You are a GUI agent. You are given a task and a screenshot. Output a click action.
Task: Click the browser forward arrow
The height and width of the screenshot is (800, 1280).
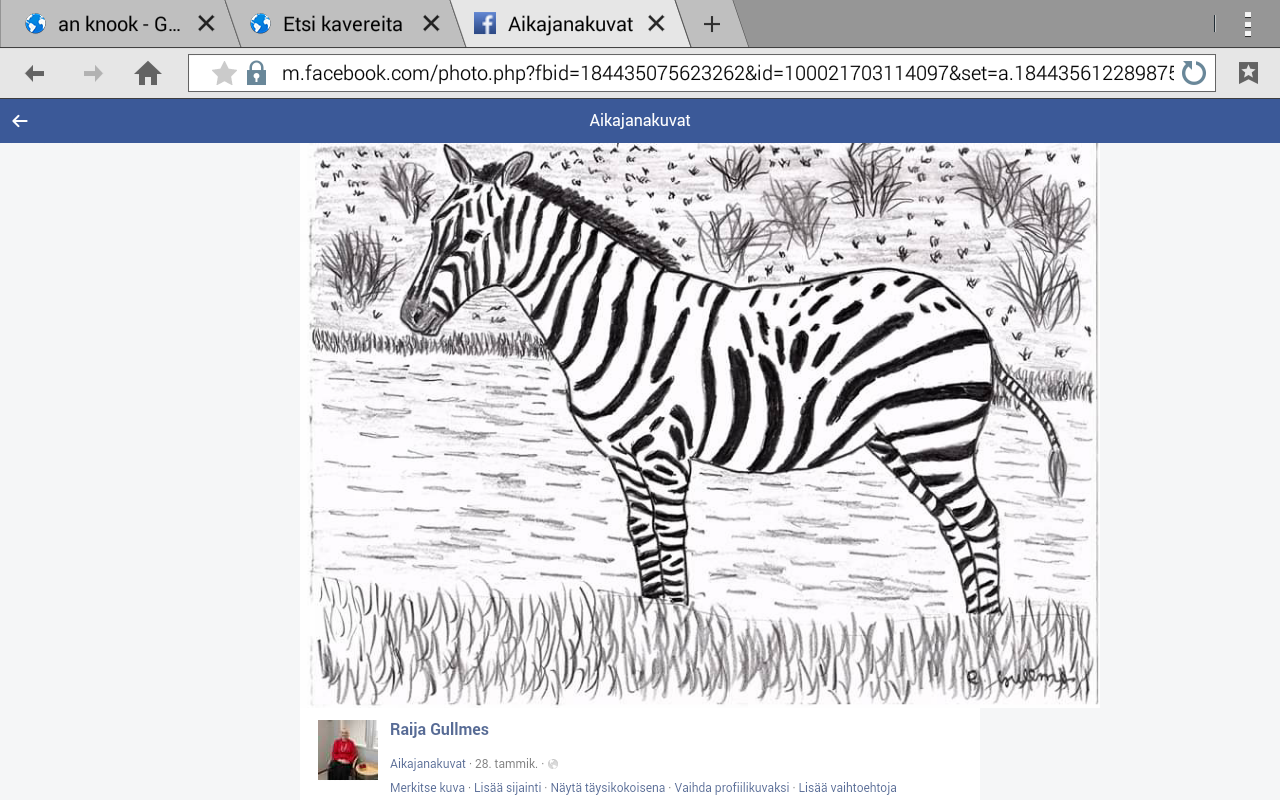click(x=93, y=73)
